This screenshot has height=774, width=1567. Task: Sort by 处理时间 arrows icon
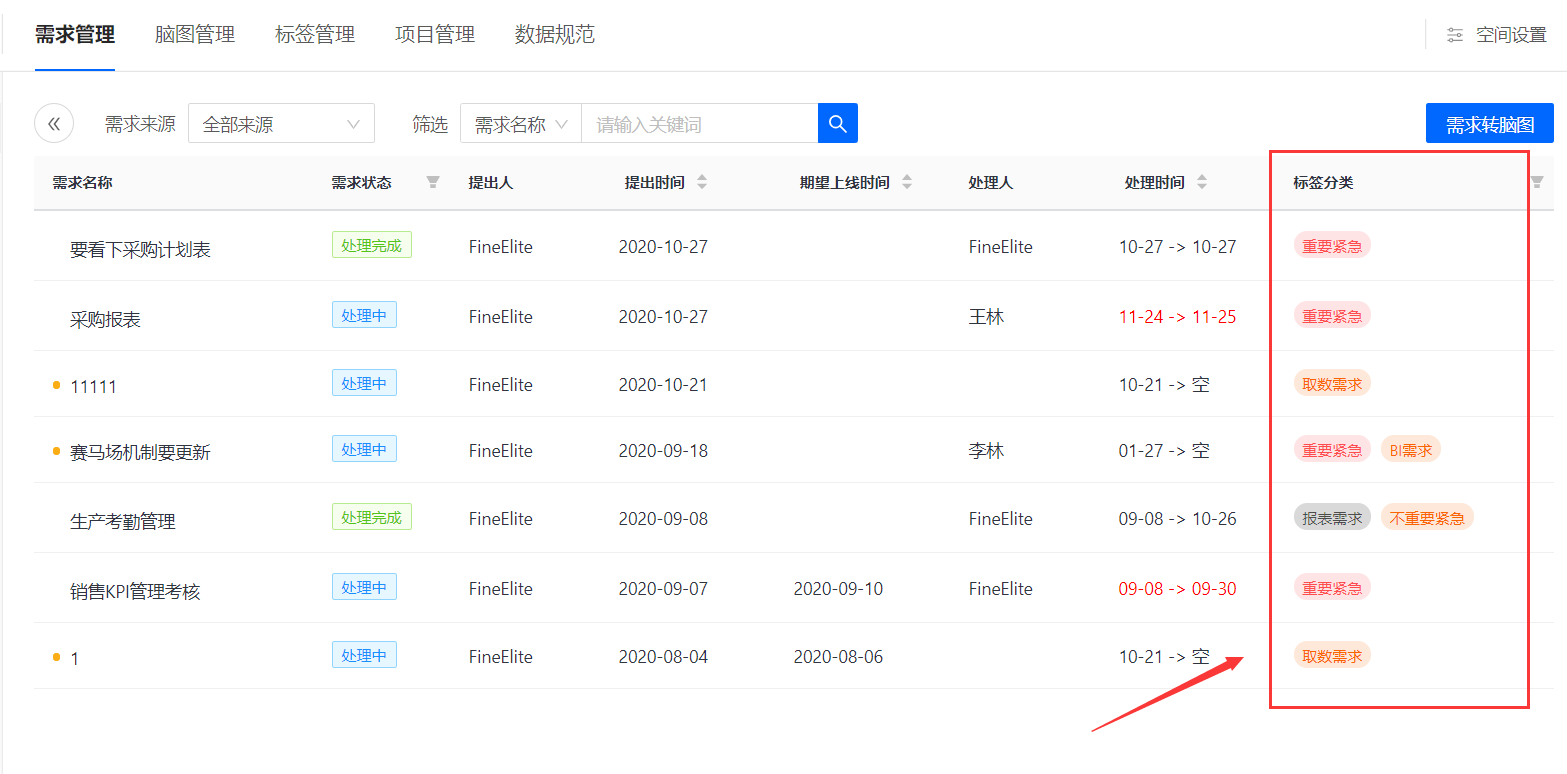pyautogui.click(x=1202, y=182)
